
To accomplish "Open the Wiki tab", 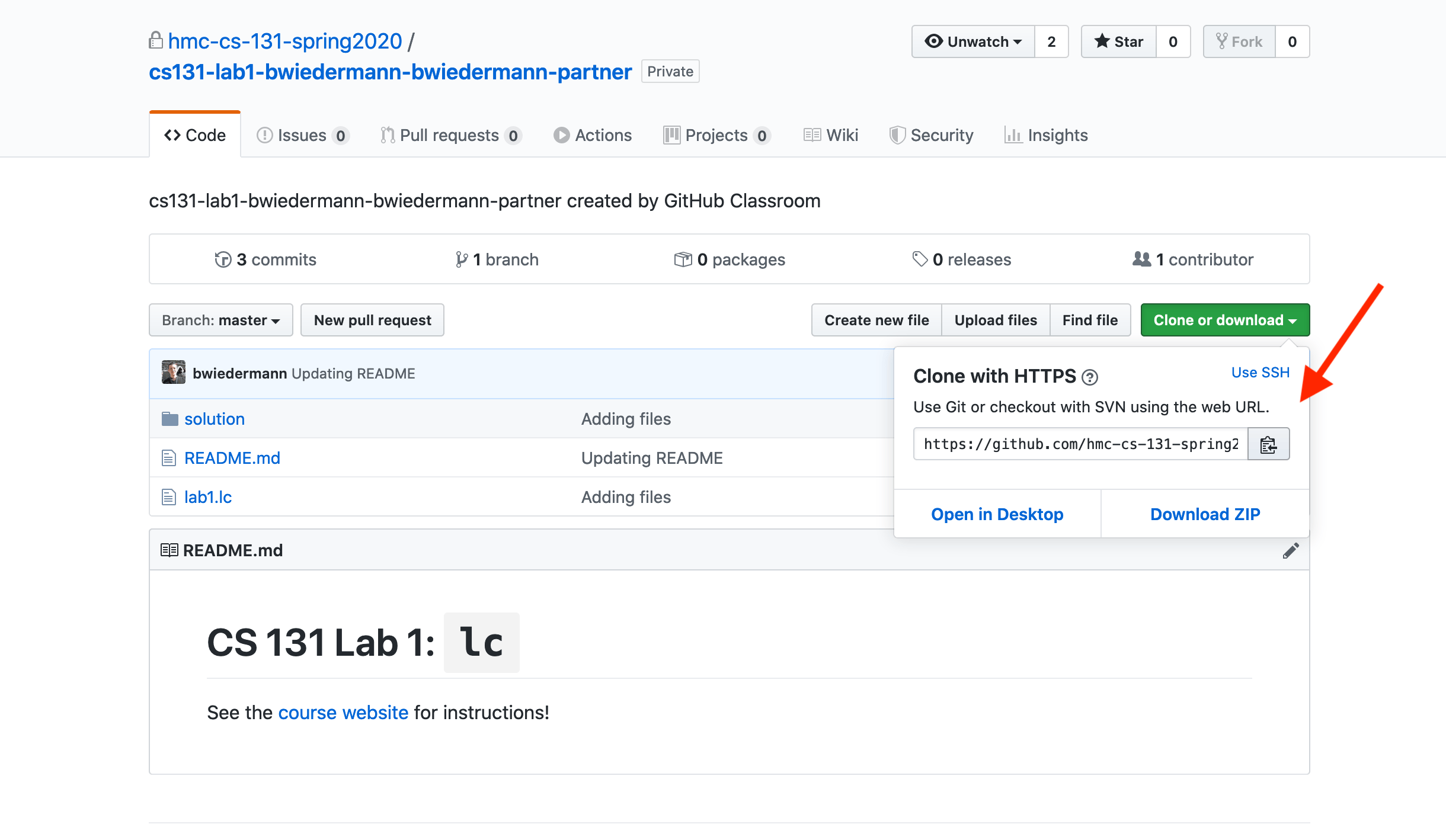I will coord(831,135).
